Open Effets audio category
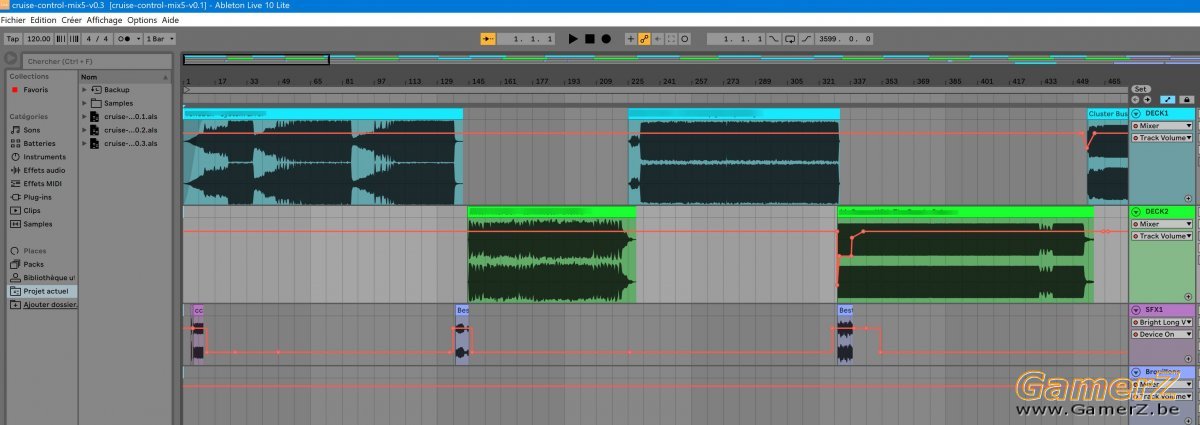The height and width of the screenshot is (425, 1200). (x=45, y=170)
